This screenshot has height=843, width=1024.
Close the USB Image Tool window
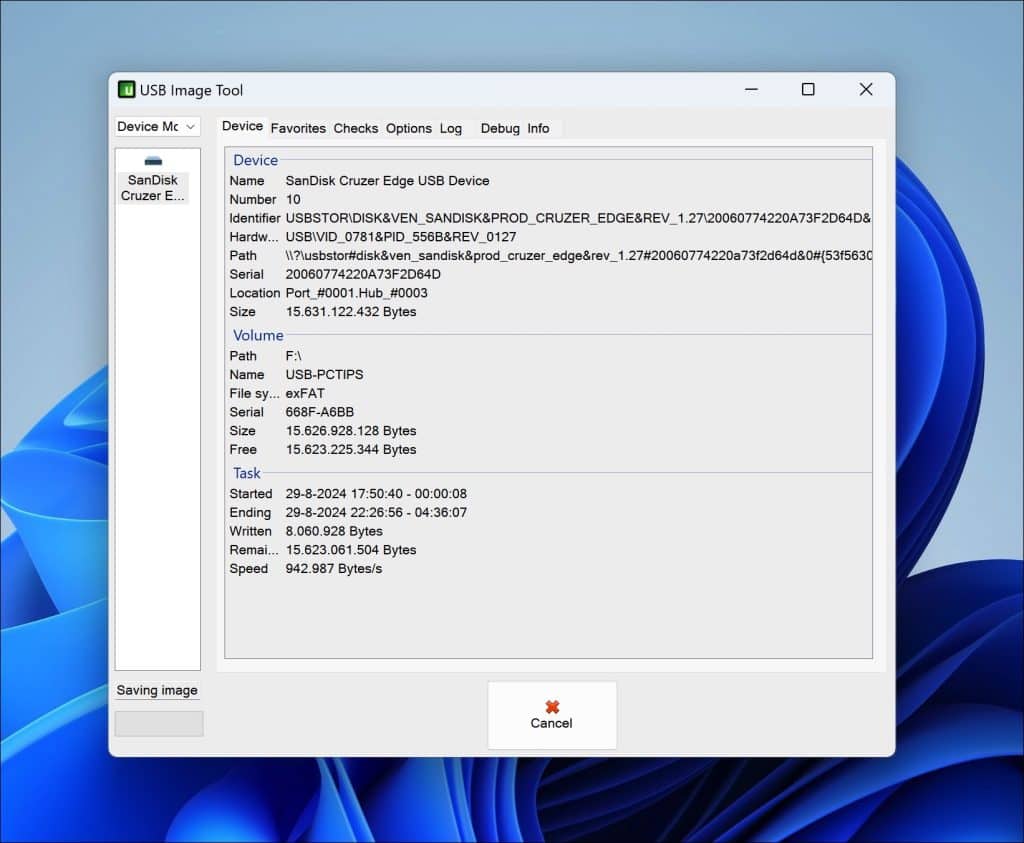click(866, 89)
